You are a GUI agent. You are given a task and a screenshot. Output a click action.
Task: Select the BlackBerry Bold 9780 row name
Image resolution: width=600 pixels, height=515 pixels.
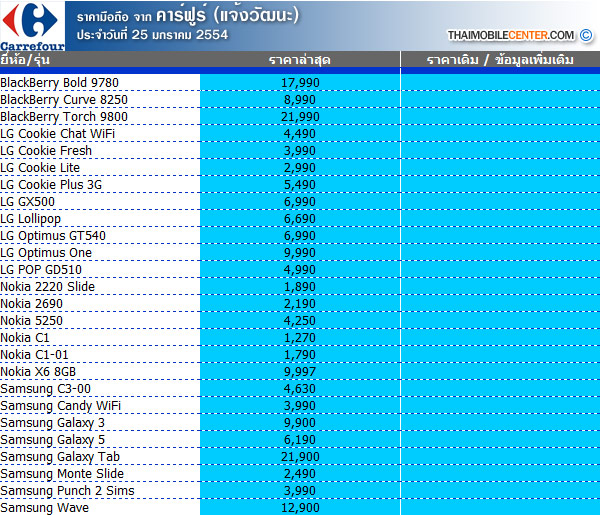pyautogui.click(x=59, y=83)
